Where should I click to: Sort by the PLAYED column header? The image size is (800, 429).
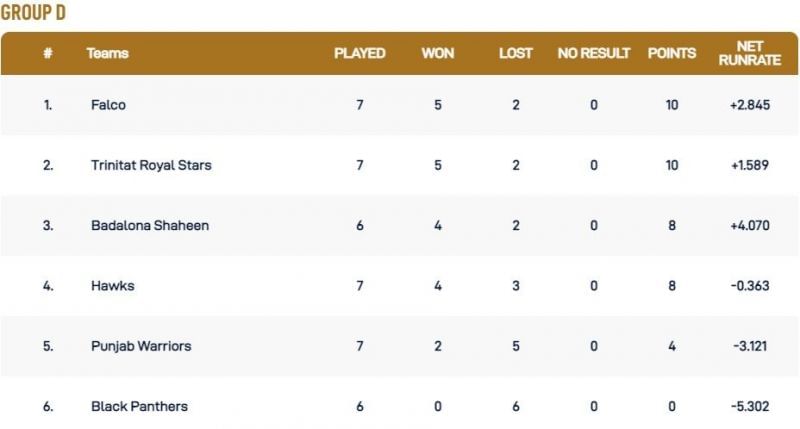pyautogui.click(x=359, y=53)
